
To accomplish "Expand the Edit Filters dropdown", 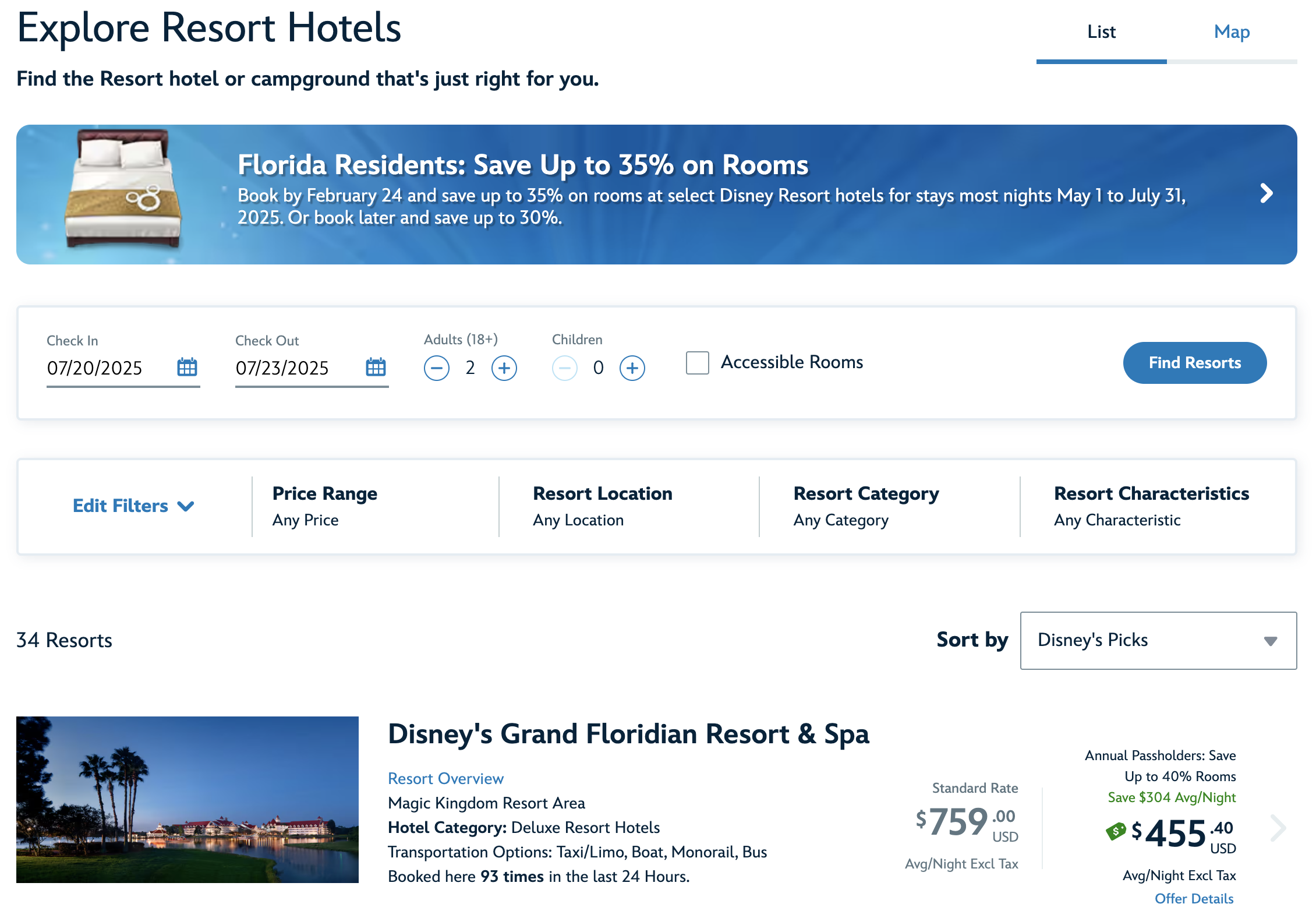I will click(x=133, y=506).
